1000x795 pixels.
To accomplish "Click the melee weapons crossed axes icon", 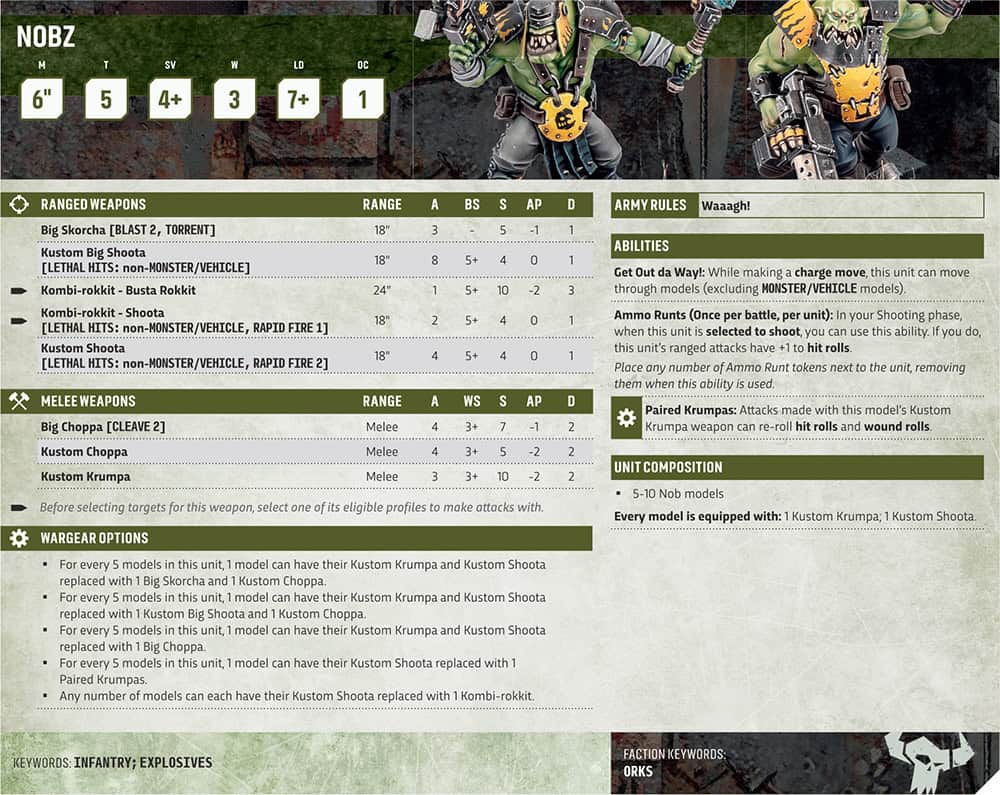I will 18,401.
